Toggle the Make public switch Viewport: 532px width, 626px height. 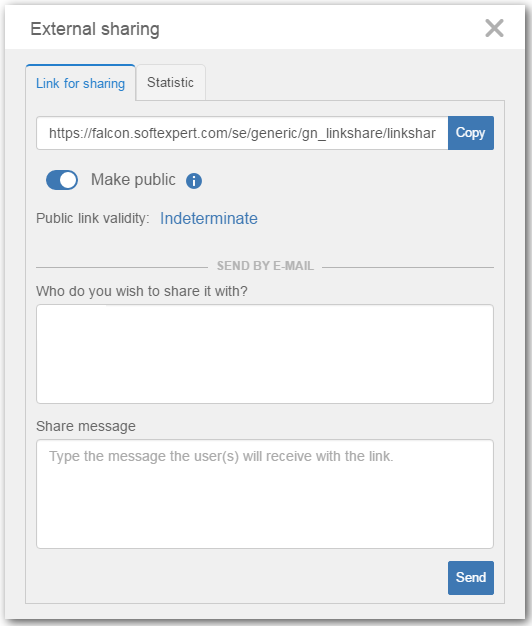[62, 180]
